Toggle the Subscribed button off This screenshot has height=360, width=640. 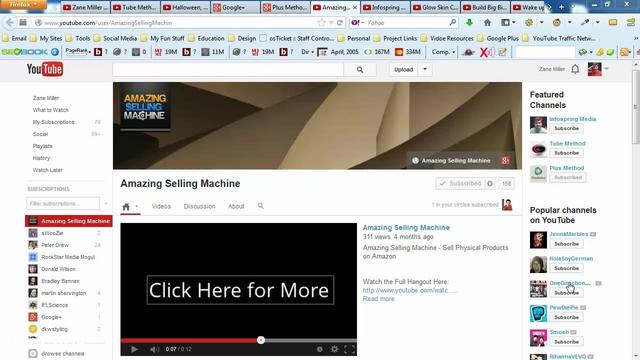[x=460, y=184]
